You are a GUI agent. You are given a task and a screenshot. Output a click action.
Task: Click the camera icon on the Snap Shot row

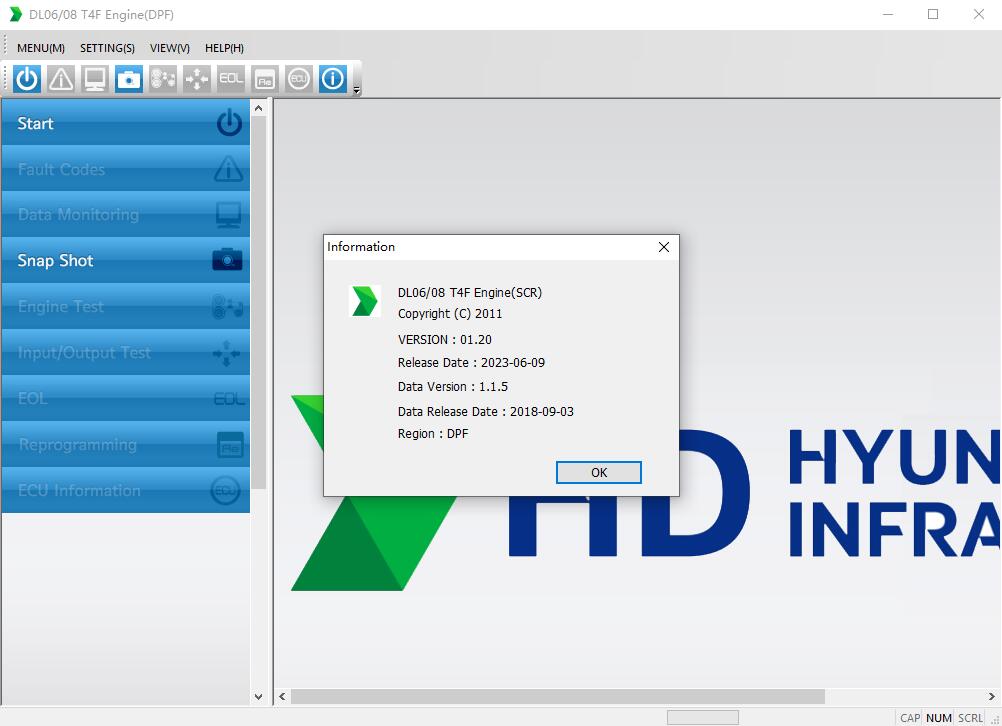coord(227,259)
